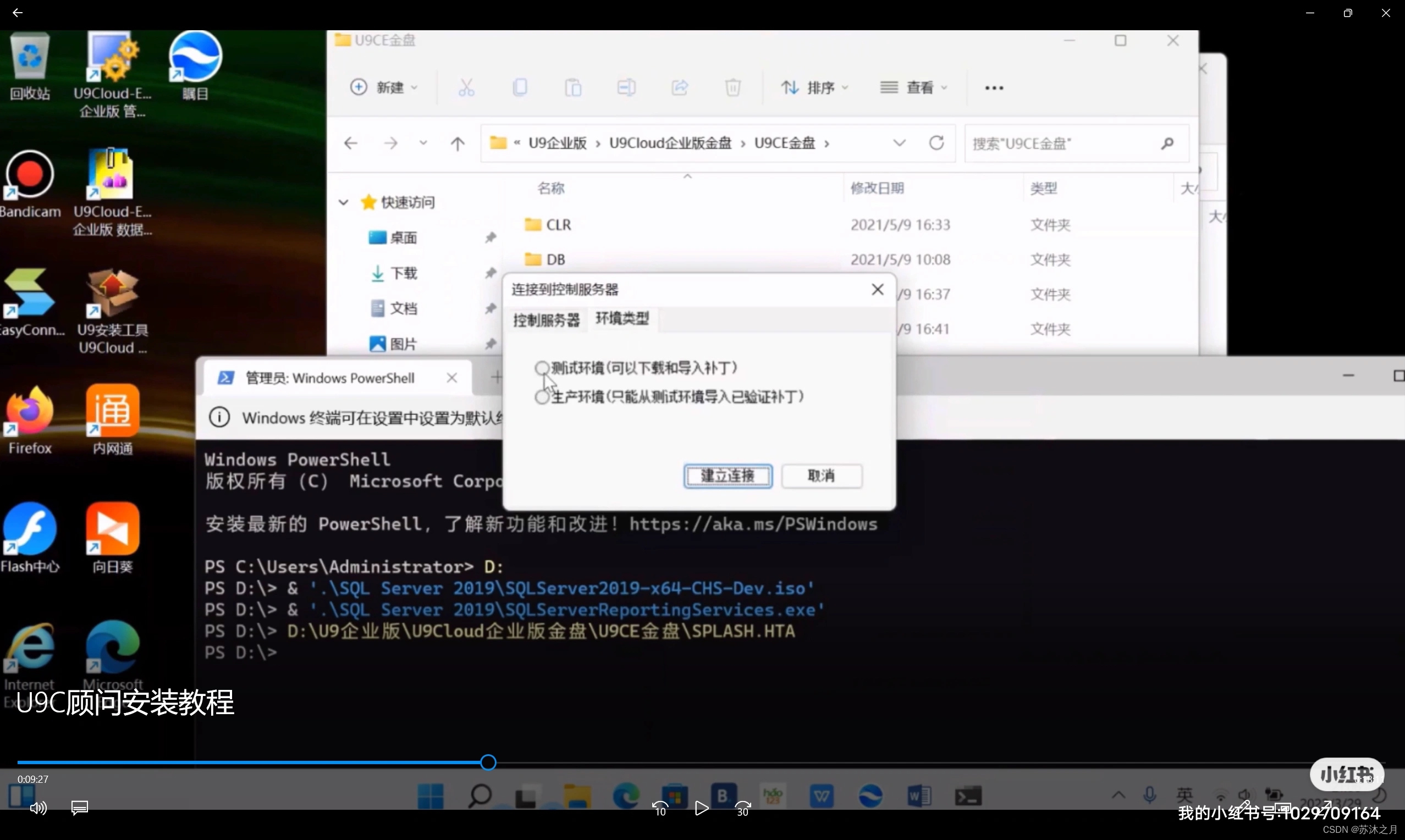The width and height of the screenshot is (1405, 840).
Task: Collapse the 快速访问 section
Action: coord(343,202)
